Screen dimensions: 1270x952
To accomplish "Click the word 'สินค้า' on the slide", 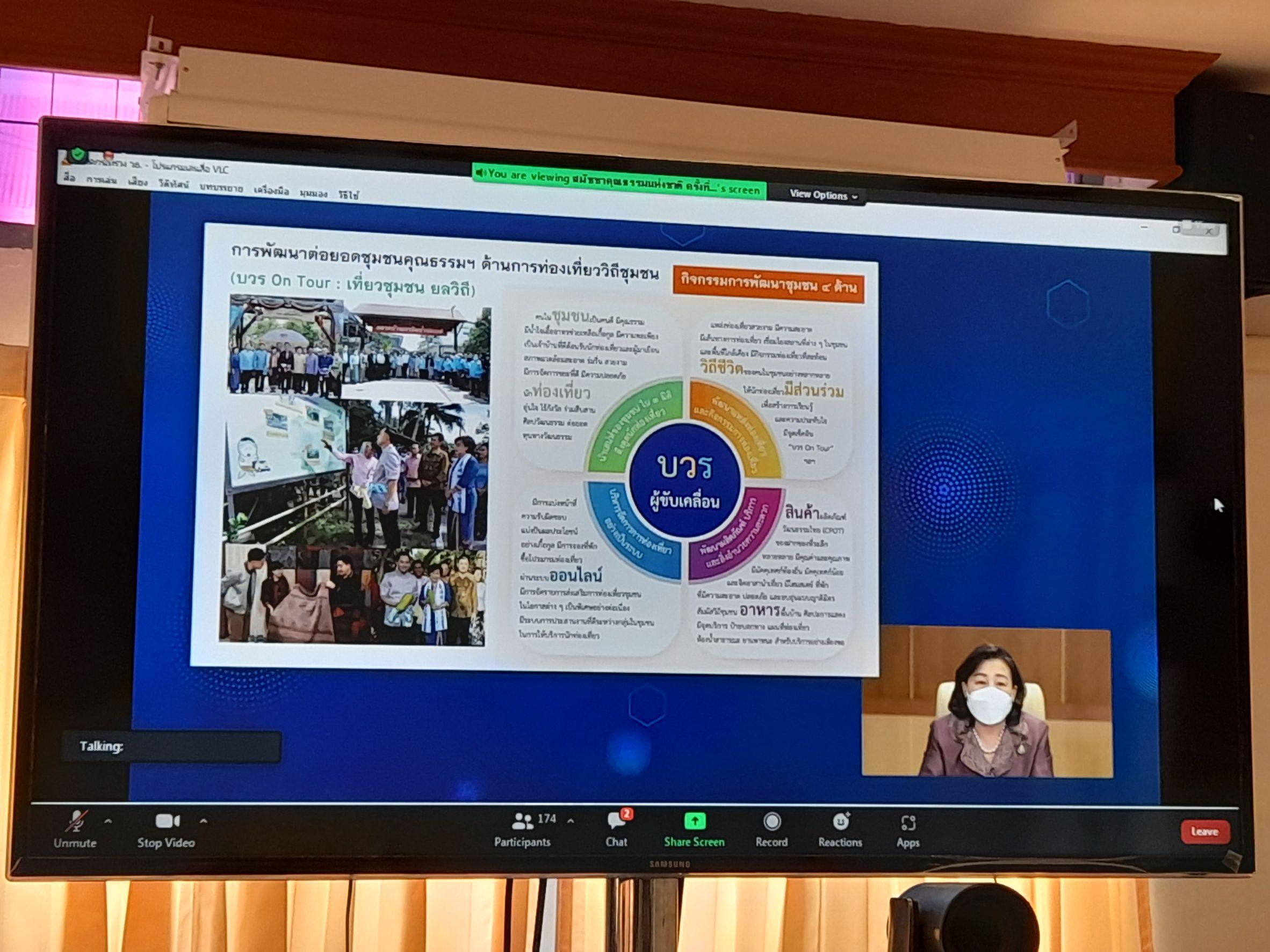I will [803, 511].
